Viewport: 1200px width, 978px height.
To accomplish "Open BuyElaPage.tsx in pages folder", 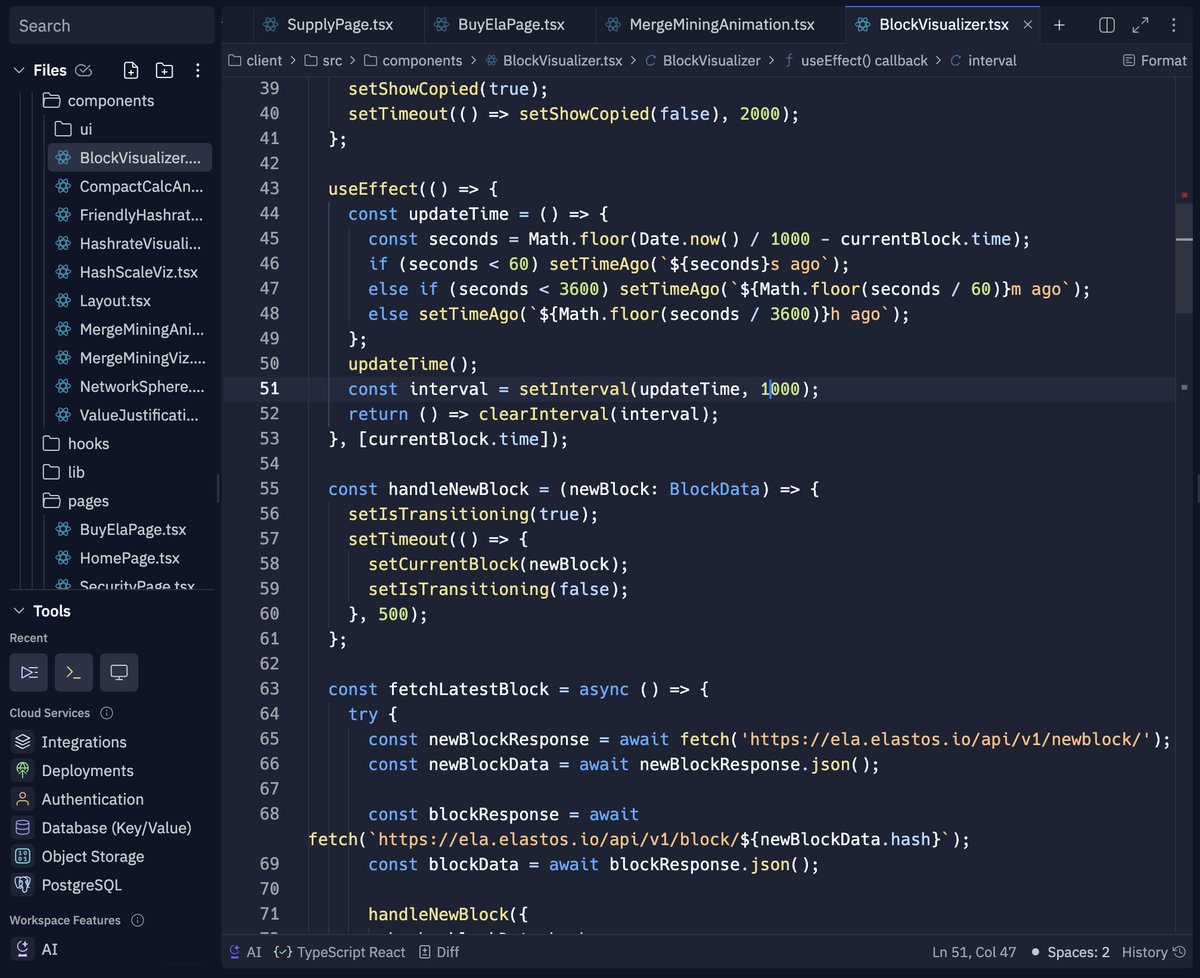I will click(130, 529).
